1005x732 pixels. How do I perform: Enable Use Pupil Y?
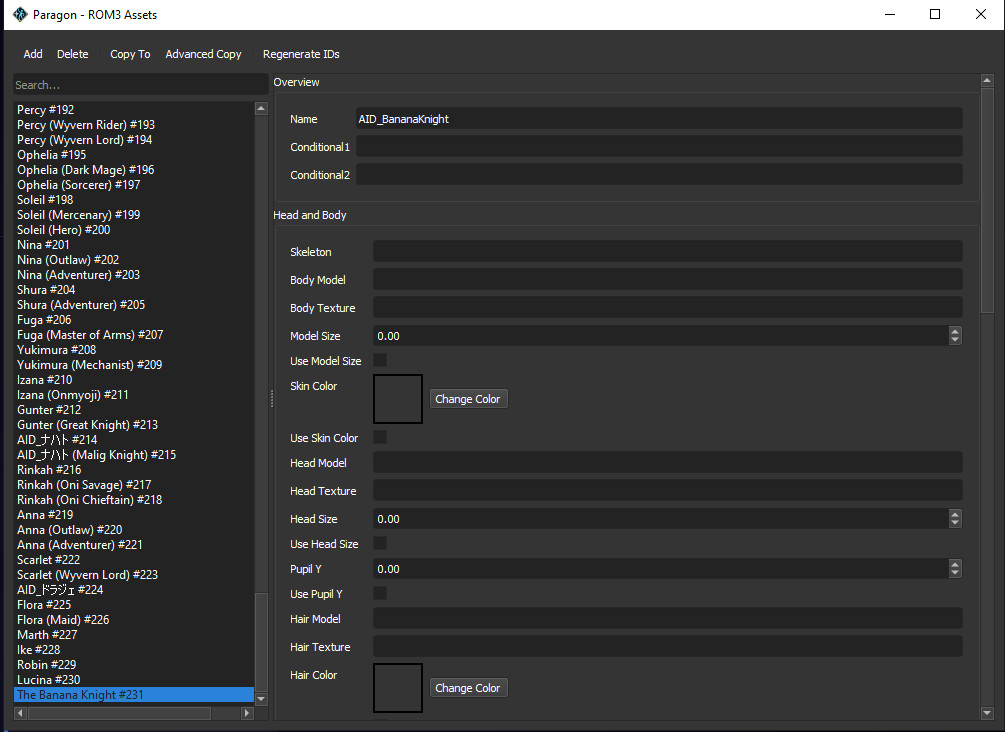[x=378, y=593]
